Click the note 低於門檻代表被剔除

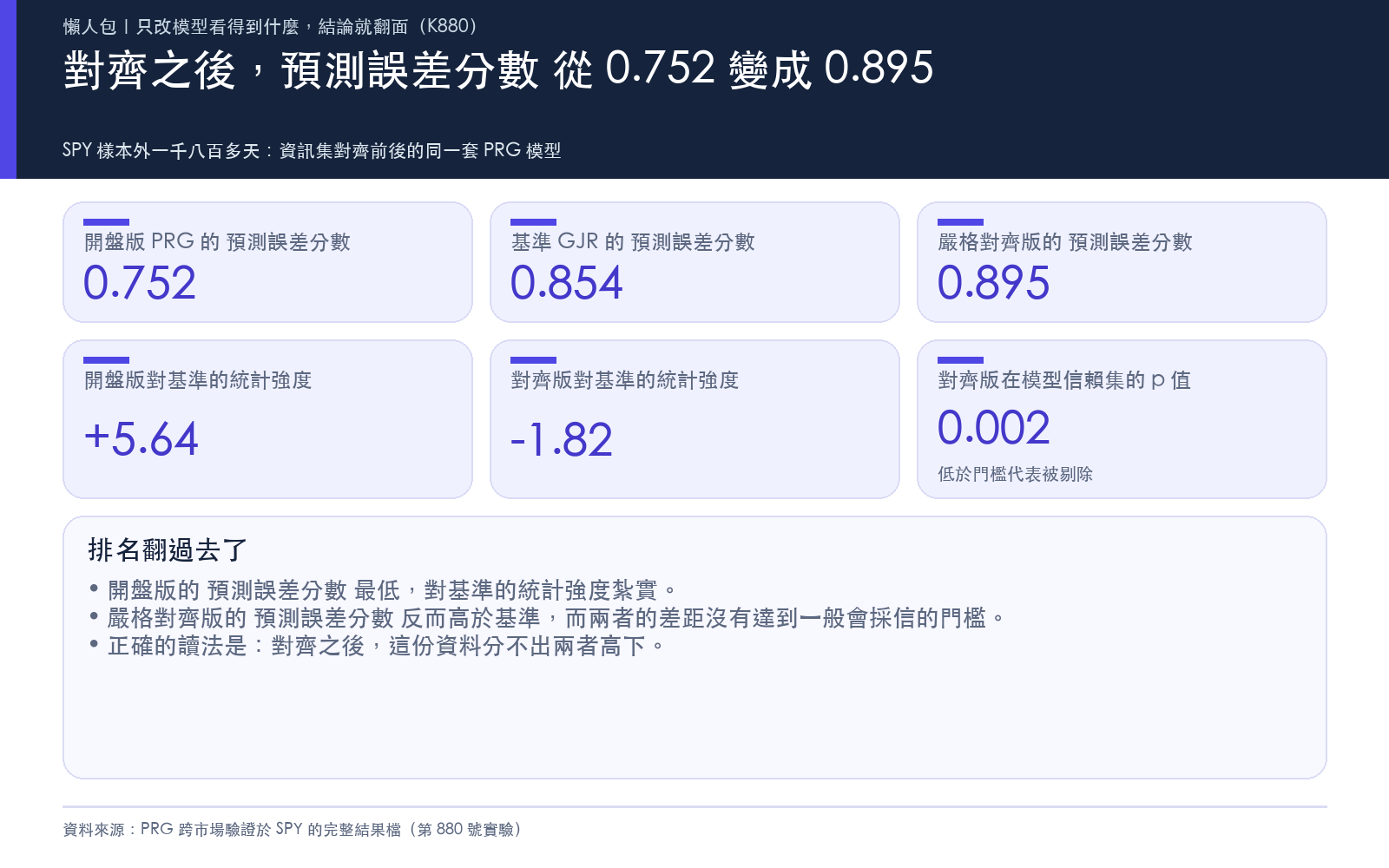click(1016, 474)
